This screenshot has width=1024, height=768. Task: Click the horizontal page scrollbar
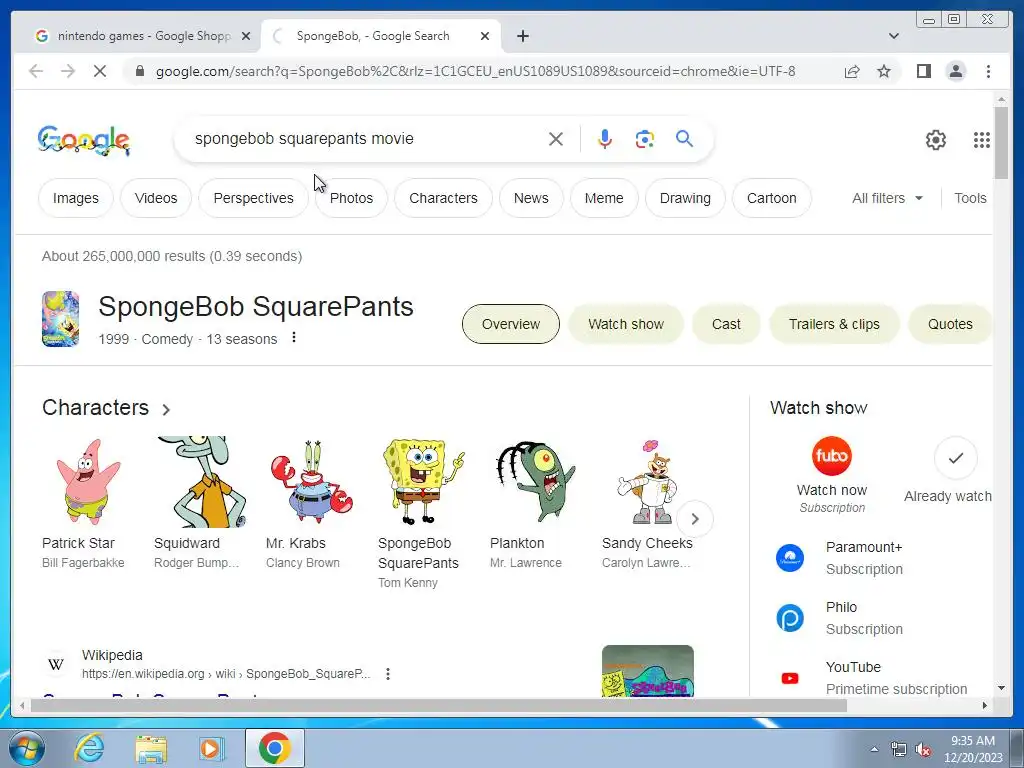pyautogui.click(x=439, y=705)
